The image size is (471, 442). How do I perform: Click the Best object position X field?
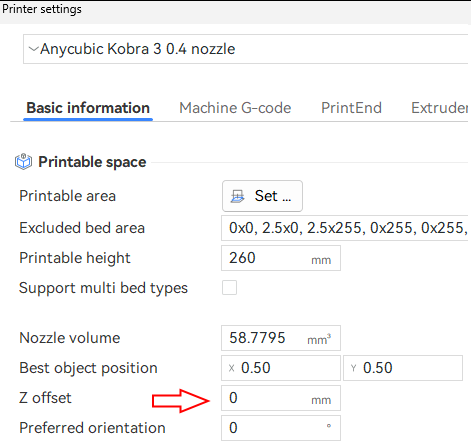pyautogui.click(x=281, y=368)
